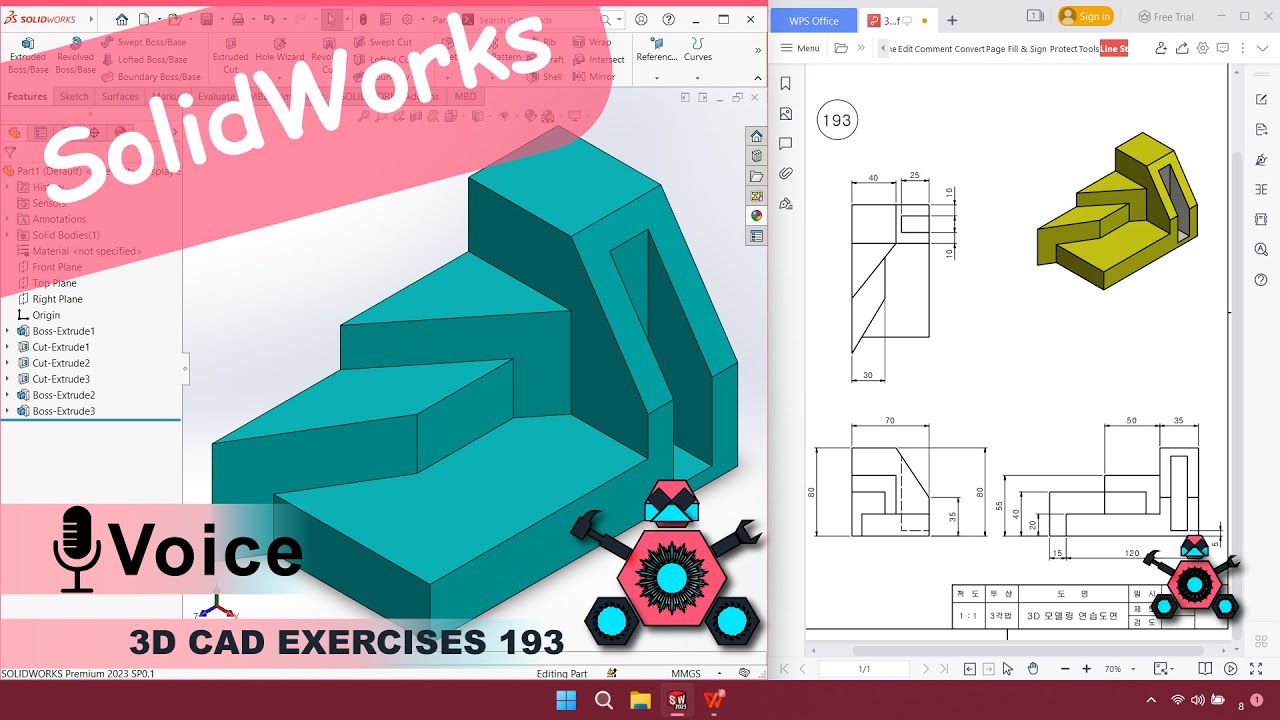The image size is (1280, 720).
Task: Expand Boss-Extrude3 in feature tree
Action: (8, 411)
